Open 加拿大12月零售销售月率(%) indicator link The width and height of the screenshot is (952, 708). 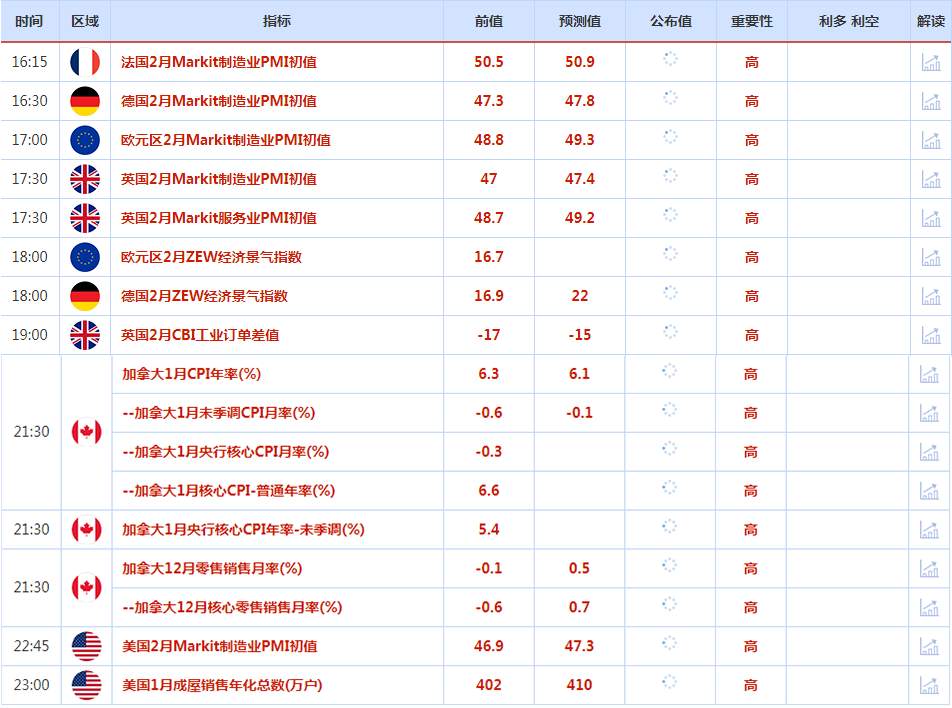(x=212, y=568)
